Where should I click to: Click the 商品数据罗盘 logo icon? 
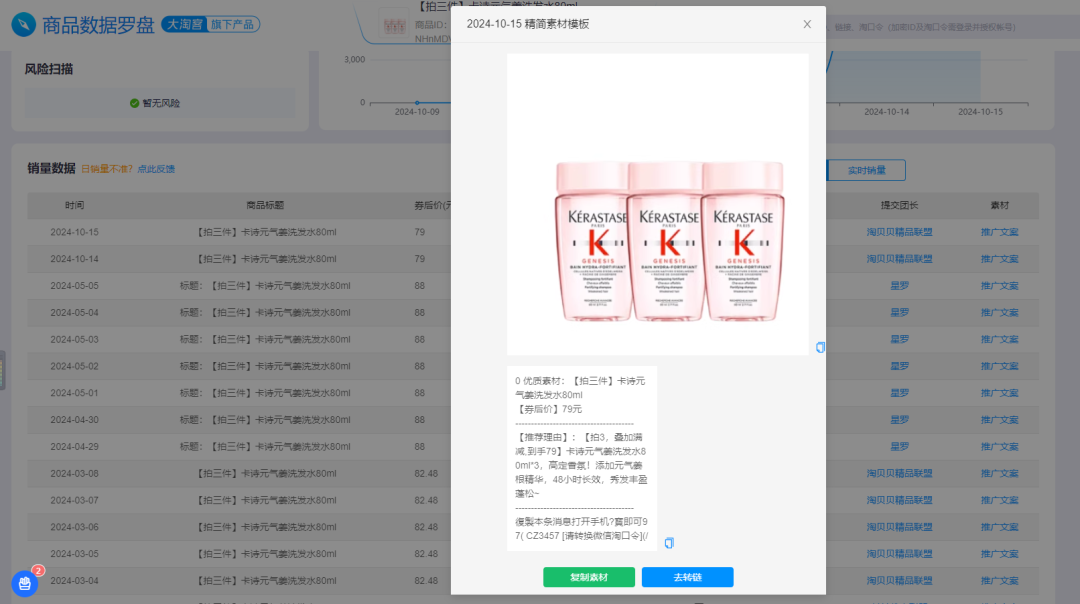coord(23,25)
